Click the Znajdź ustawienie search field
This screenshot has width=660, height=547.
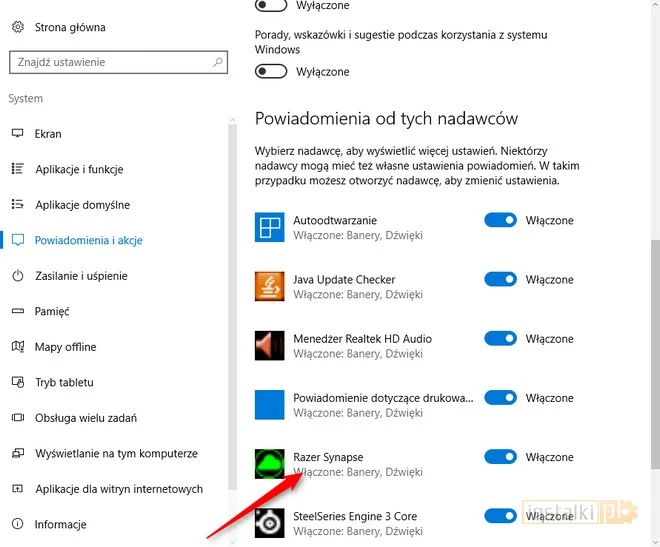[110, 62]
